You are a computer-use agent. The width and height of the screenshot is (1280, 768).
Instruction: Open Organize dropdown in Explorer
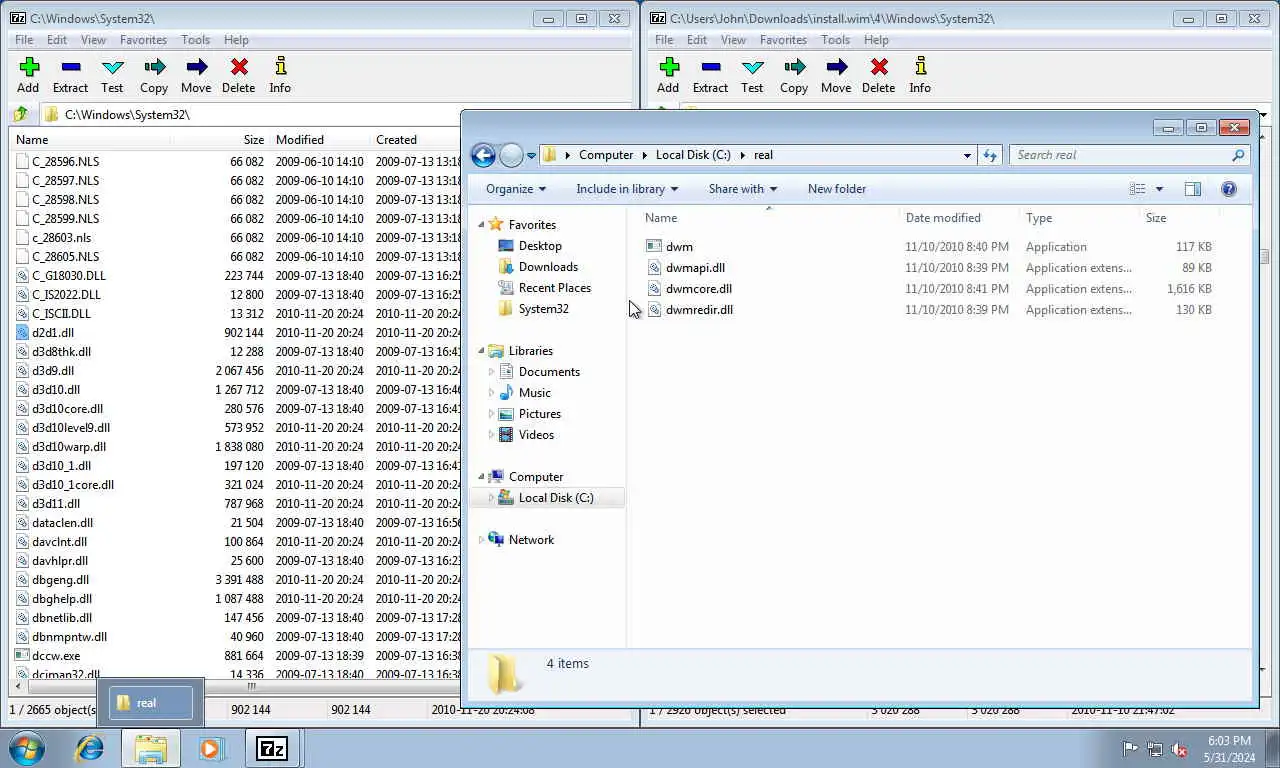[516, 189]
